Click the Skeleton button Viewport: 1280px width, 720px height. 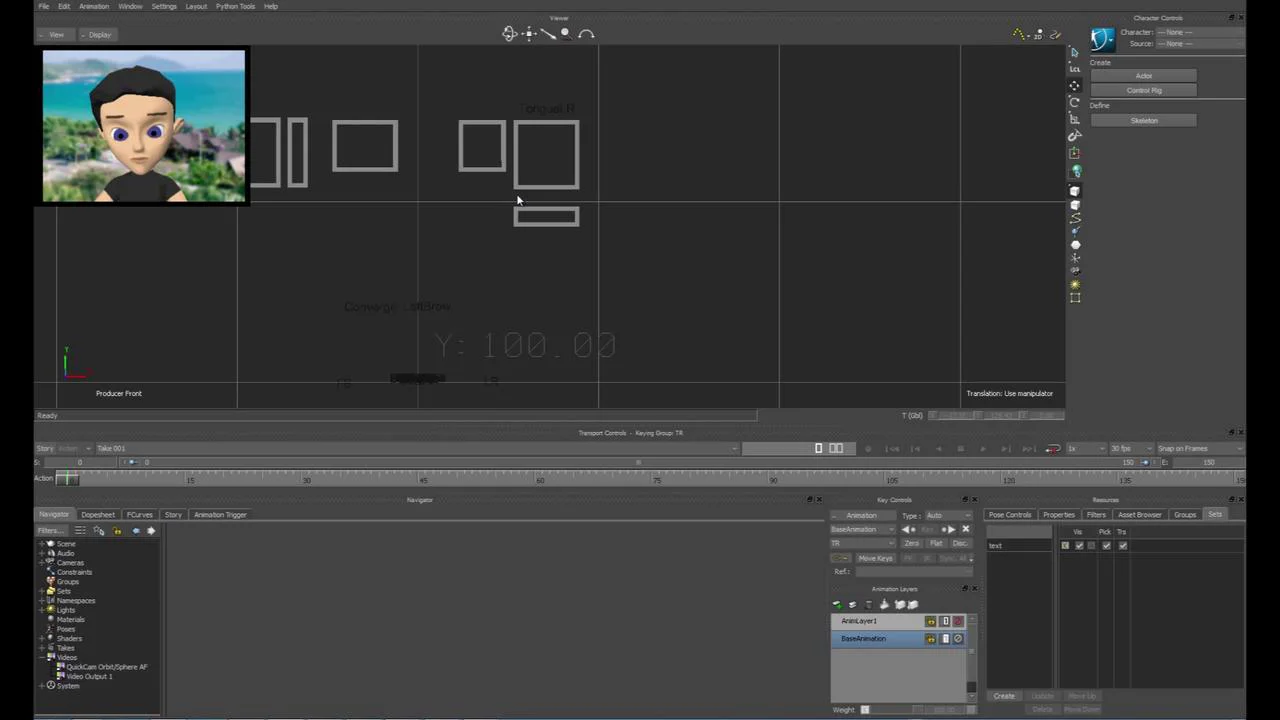click(1144, 121)
